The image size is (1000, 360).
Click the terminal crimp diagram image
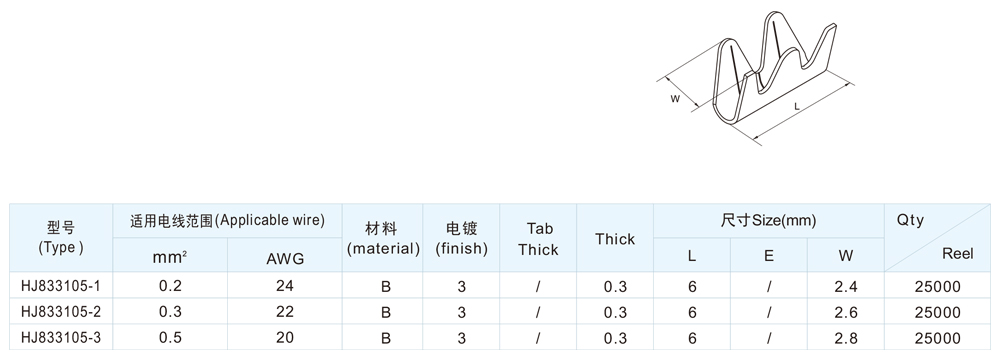[x=755, y=77]
